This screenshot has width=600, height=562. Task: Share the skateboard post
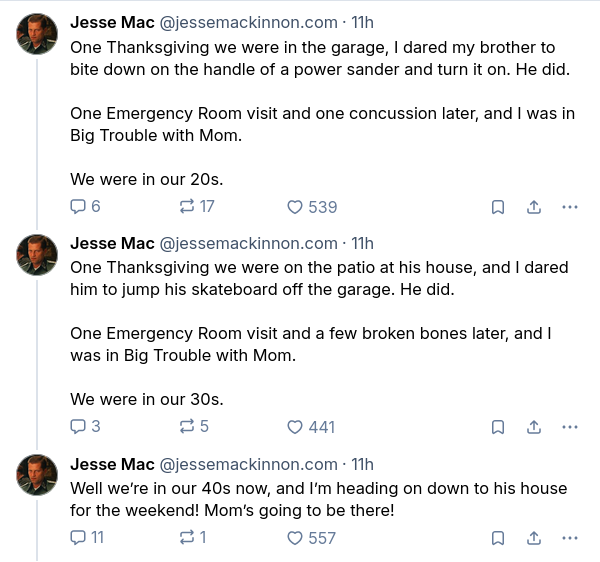(534, 427)
